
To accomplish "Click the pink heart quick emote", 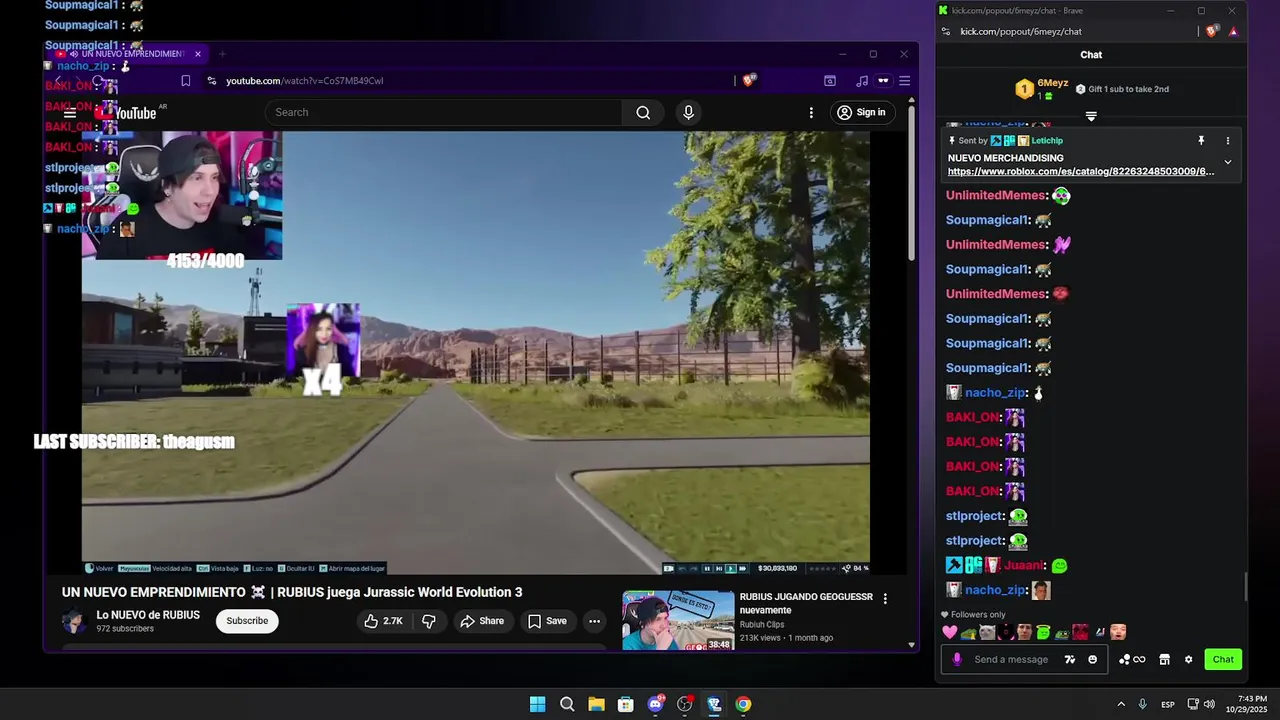I will pos(950,632).
